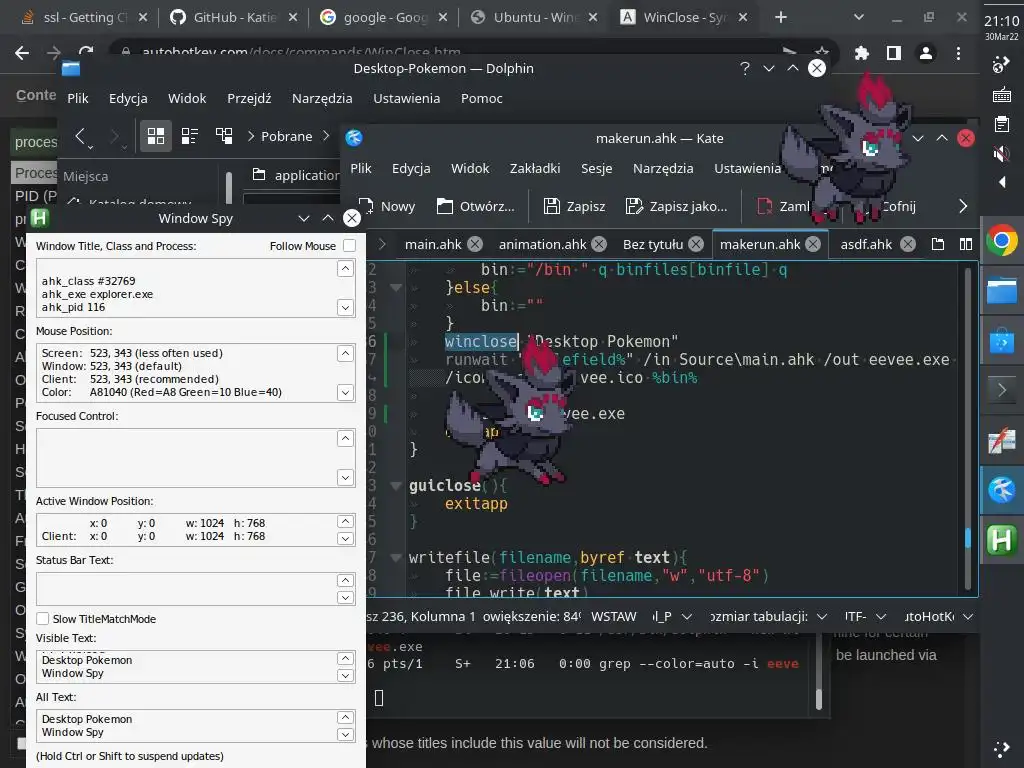Switch Dolphin to compact view mode
The width and height of the screenshot is (1024, 768).
pos(190,136)
